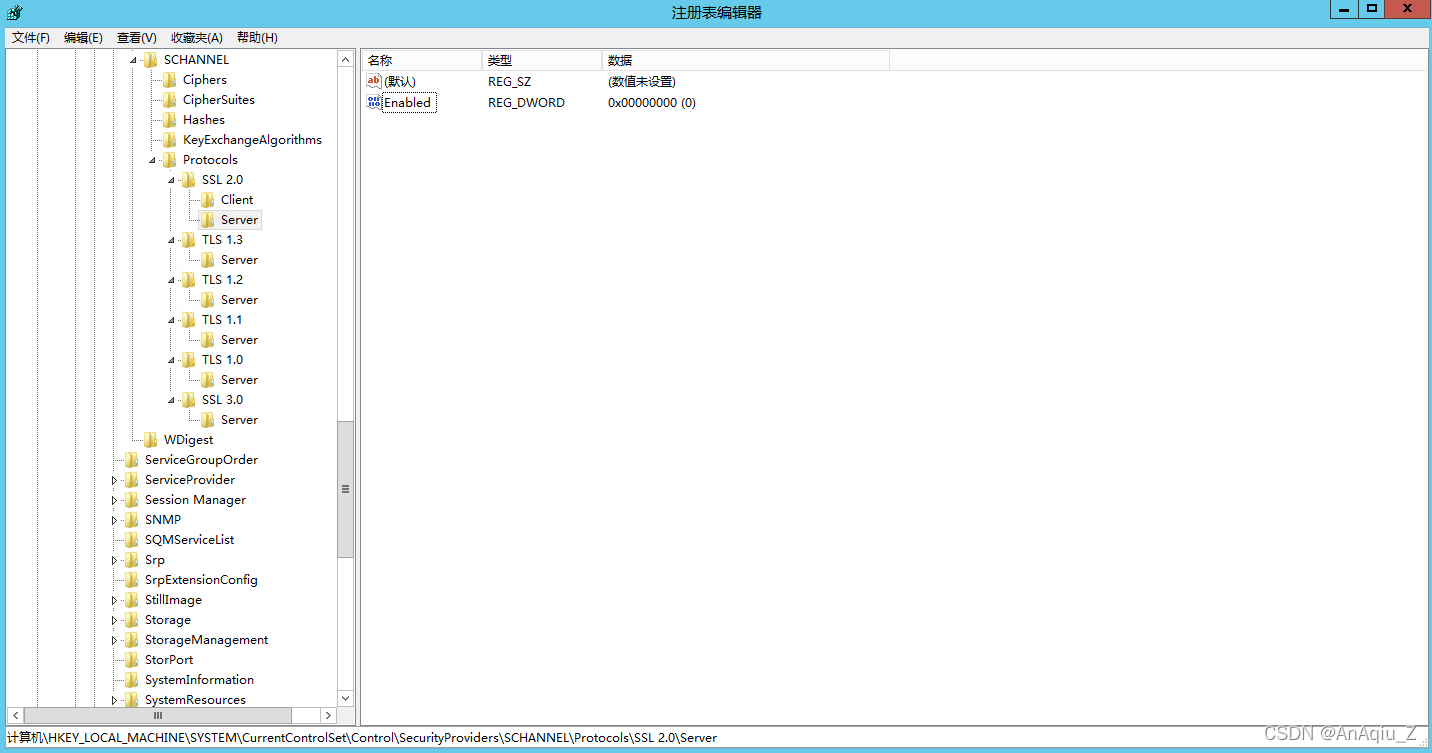1432x753 pixels.
Task: Click the TLS 1.1 folder icon
Action: (x=188, y=320)
